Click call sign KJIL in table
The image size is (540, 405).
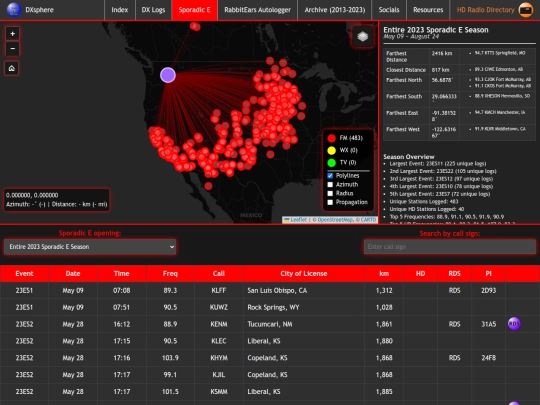(x=219, y=375)
